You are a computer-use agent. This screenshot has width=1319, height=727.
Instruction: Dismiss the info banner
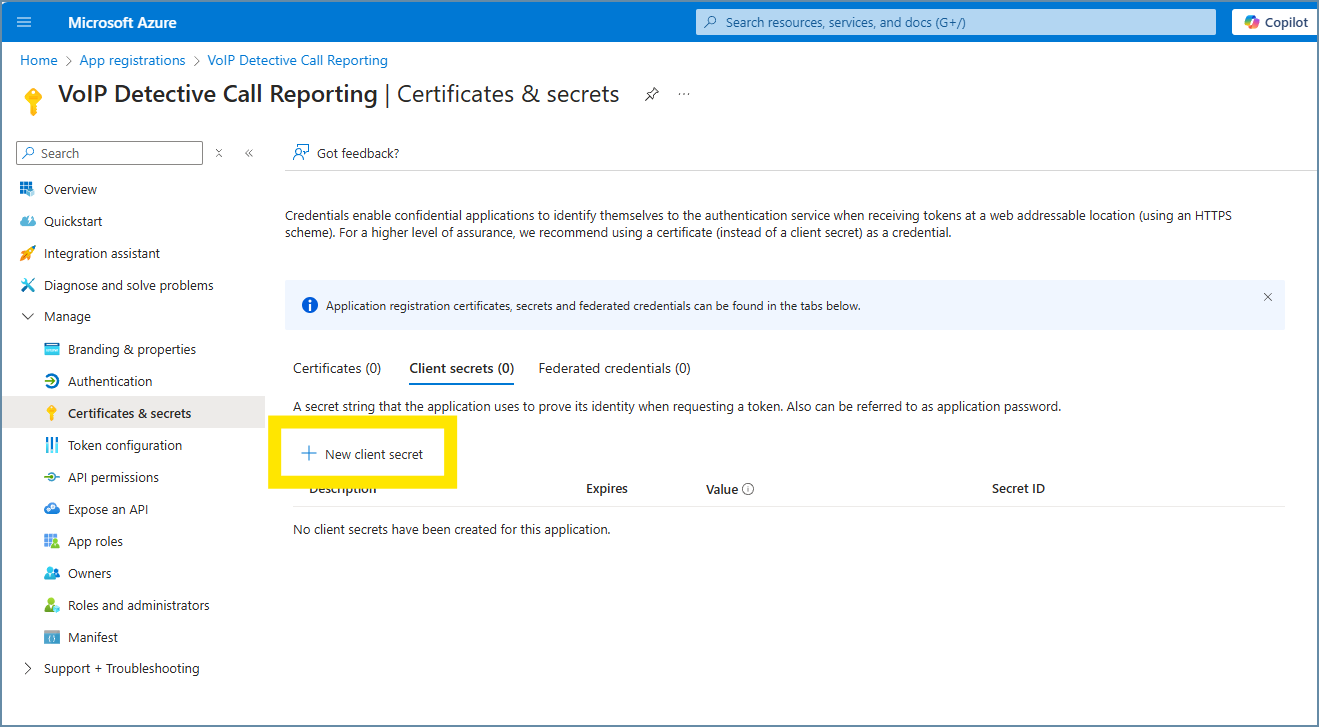pyautogui.click(x=1268, y=297)
